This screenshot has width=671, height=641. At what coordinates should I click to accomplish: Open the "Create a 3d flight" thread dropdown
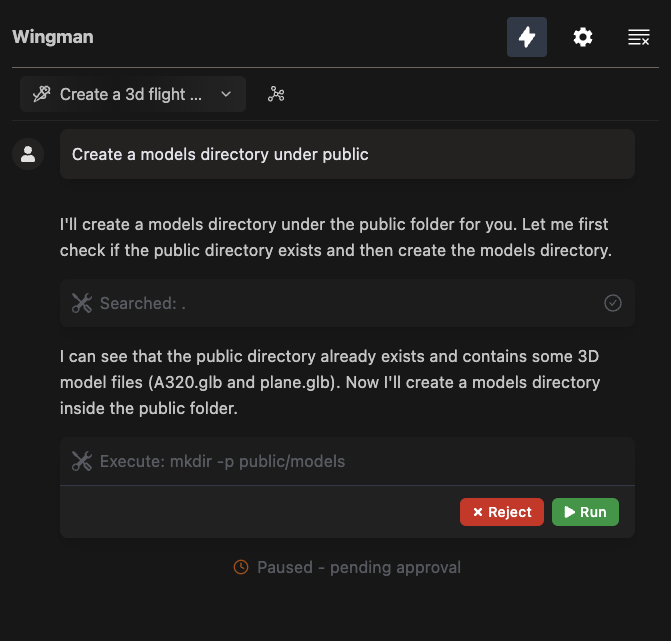coord(132,94)
